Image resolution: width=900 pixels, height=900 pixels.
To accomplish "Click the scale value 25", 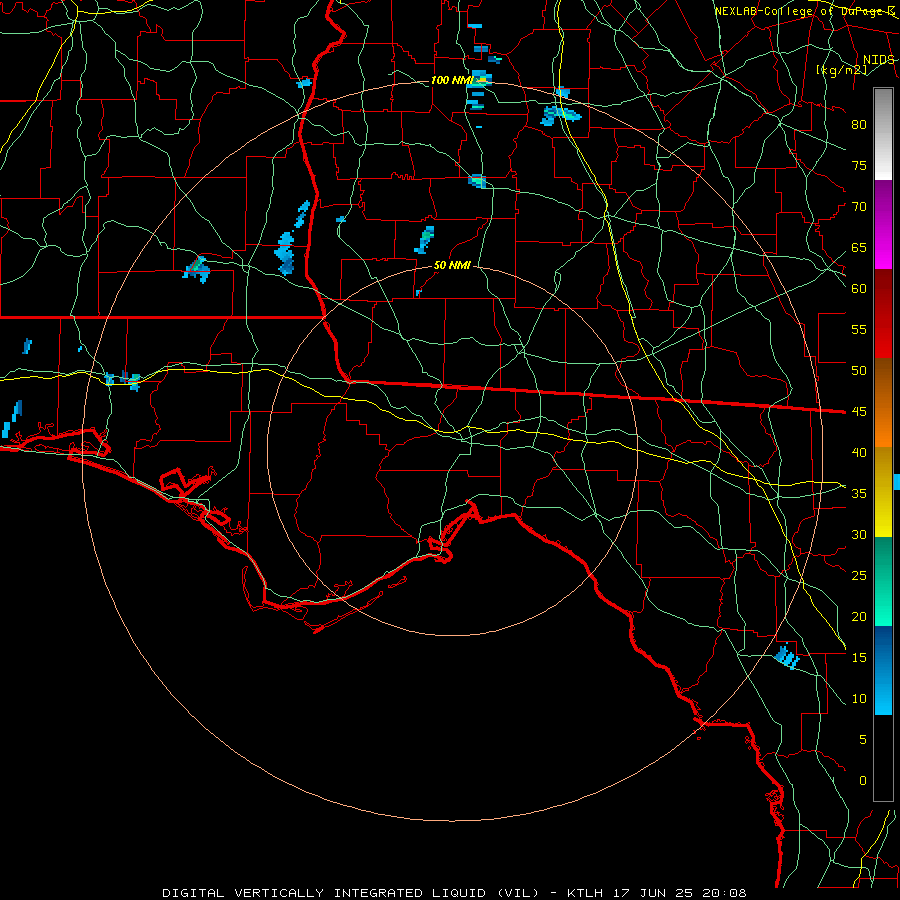I will click(859, 576).
